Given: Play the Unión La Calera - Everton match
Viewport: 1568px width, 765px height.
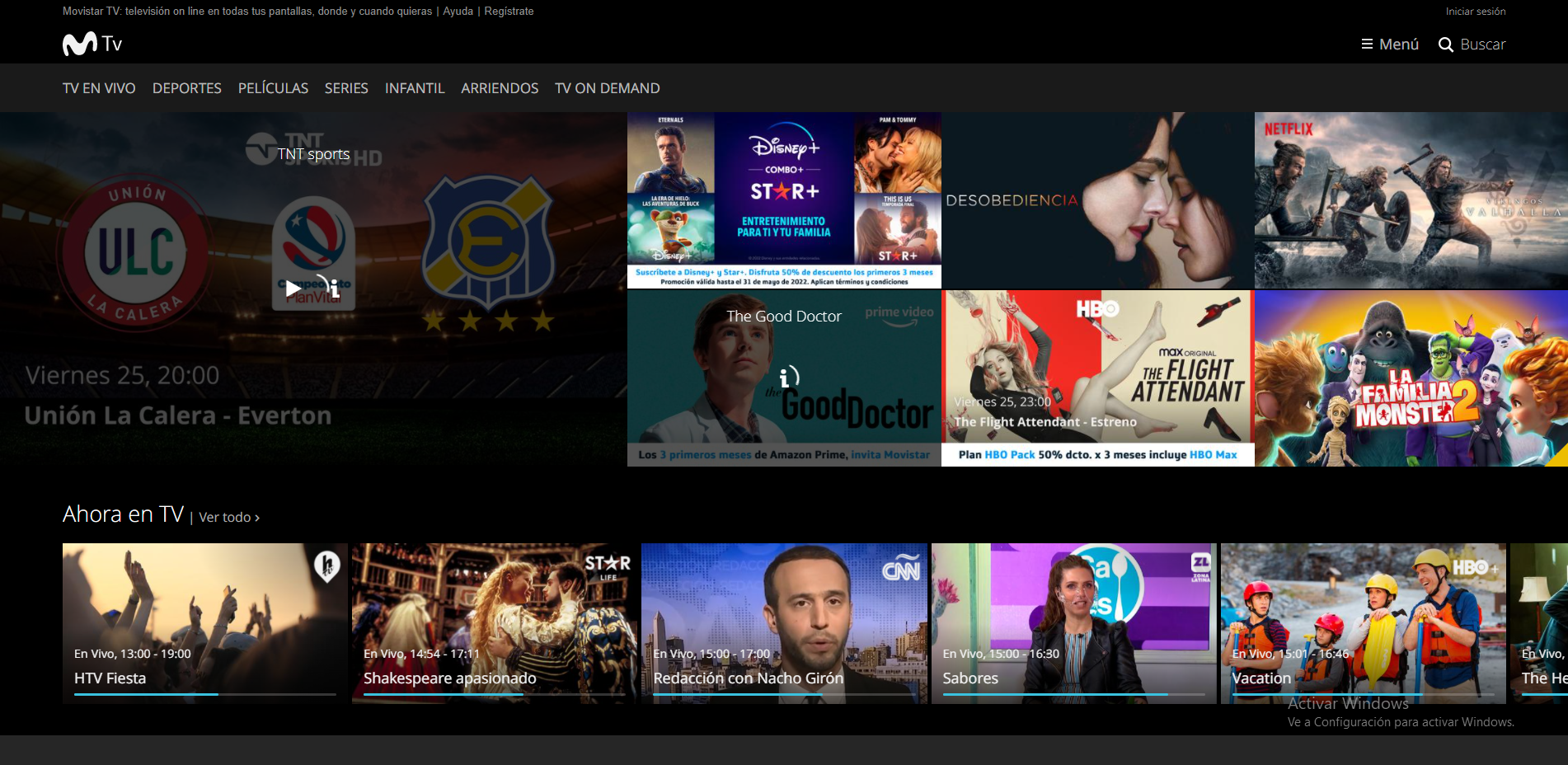Looking at the screenshot, I should [x=293, y=289].
